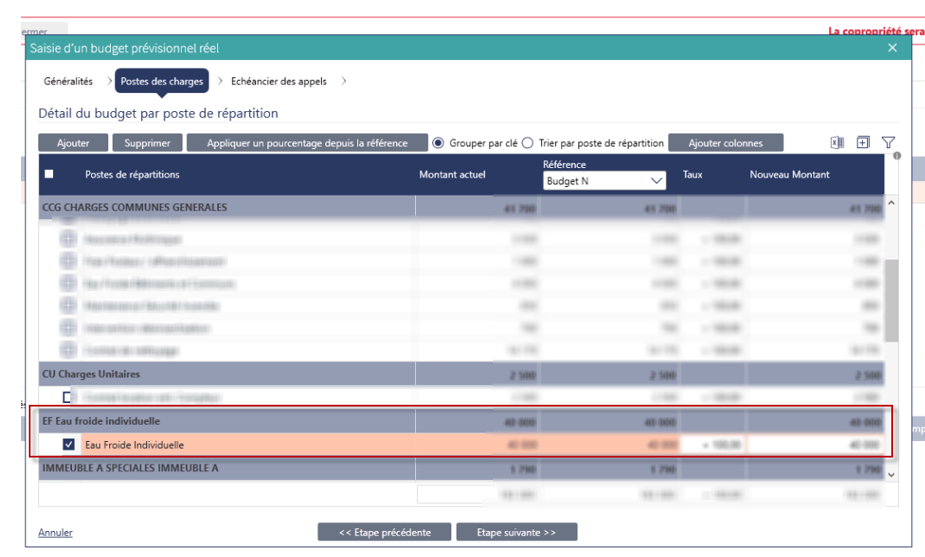Click the small info circle icon
The image size is (925, 557).
897,156
